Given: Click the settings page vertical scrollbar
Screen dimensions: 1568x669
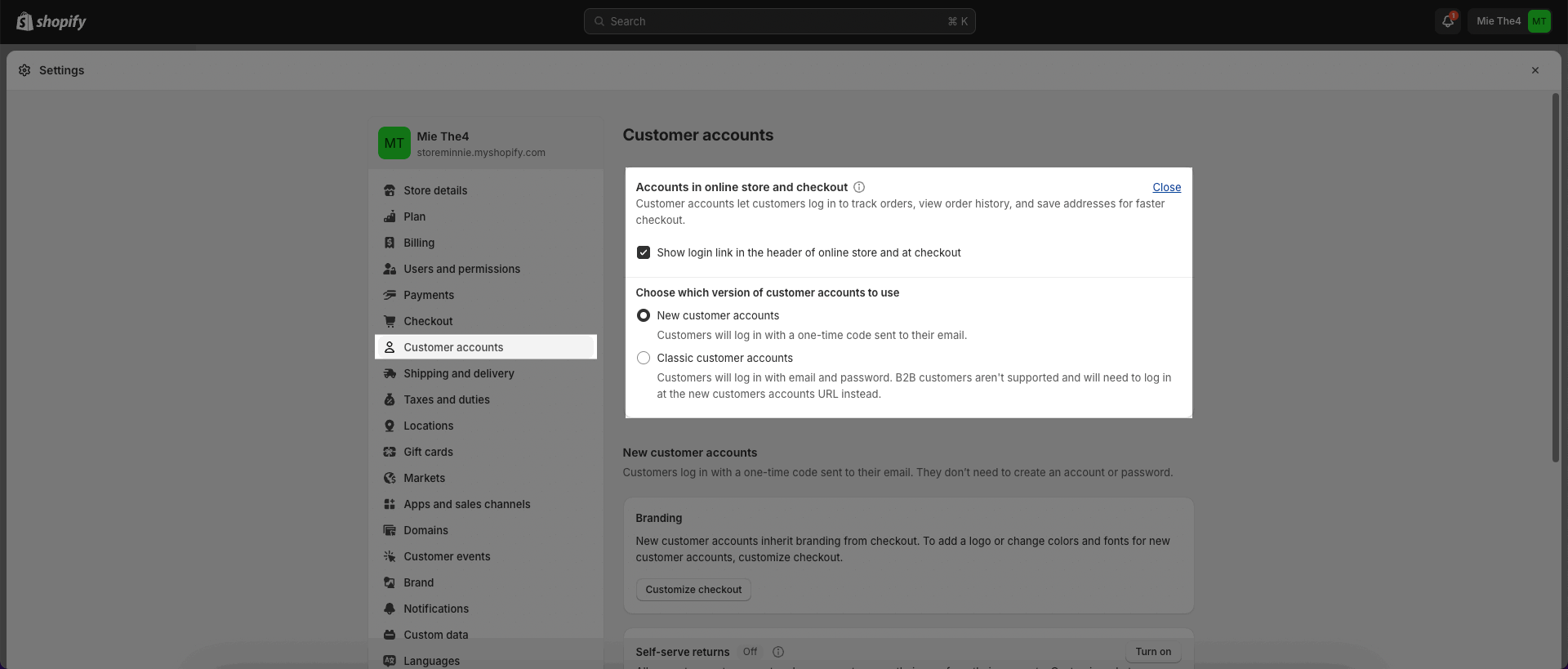Looking at the screenshot, I should [1556, 278].
